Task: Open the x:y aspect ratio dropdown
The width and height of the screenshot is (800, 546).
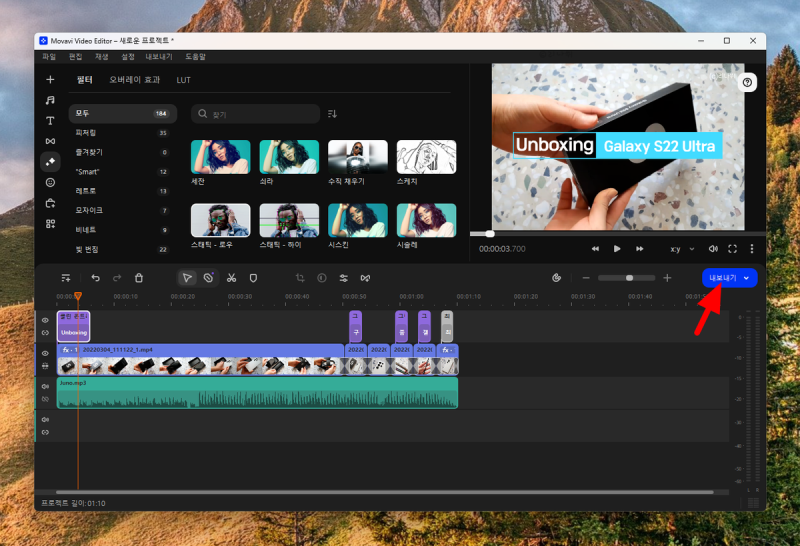Action: tap(680, 249)
